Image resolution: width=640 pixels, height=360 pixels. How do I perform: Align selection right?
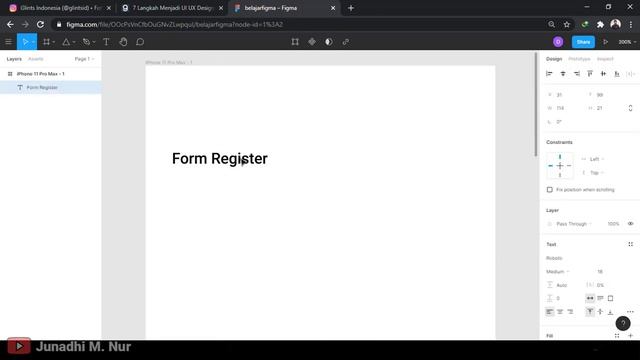[576, 74]
